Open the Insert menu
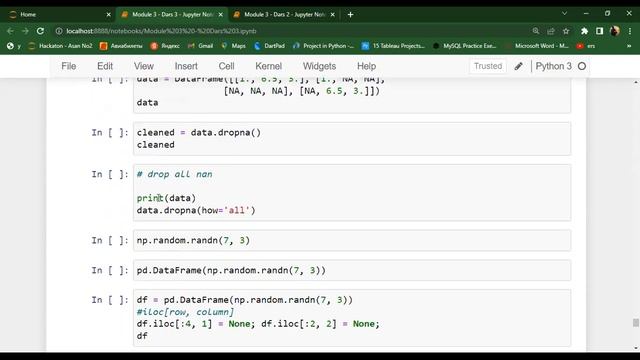 pos(186,66)
